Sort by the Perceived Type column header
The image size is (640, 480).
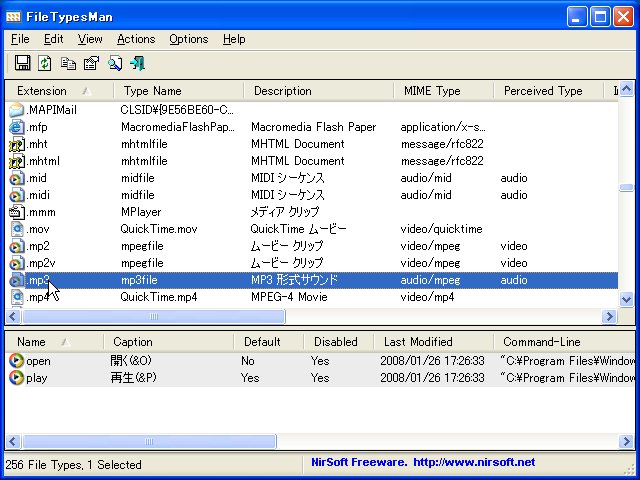point(548,91)
